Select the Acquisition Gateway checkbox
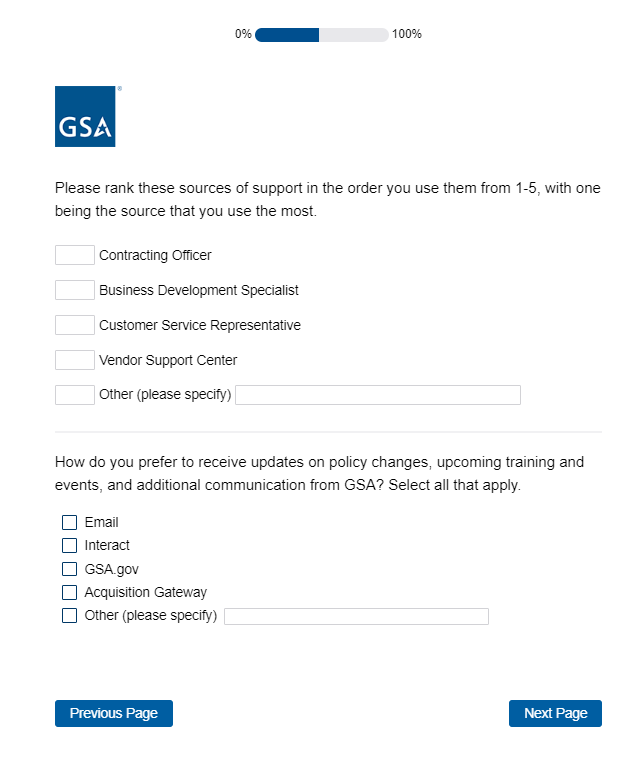Viewport: 643px width, 774px height. pyautogui.click(x=69, y=592)
